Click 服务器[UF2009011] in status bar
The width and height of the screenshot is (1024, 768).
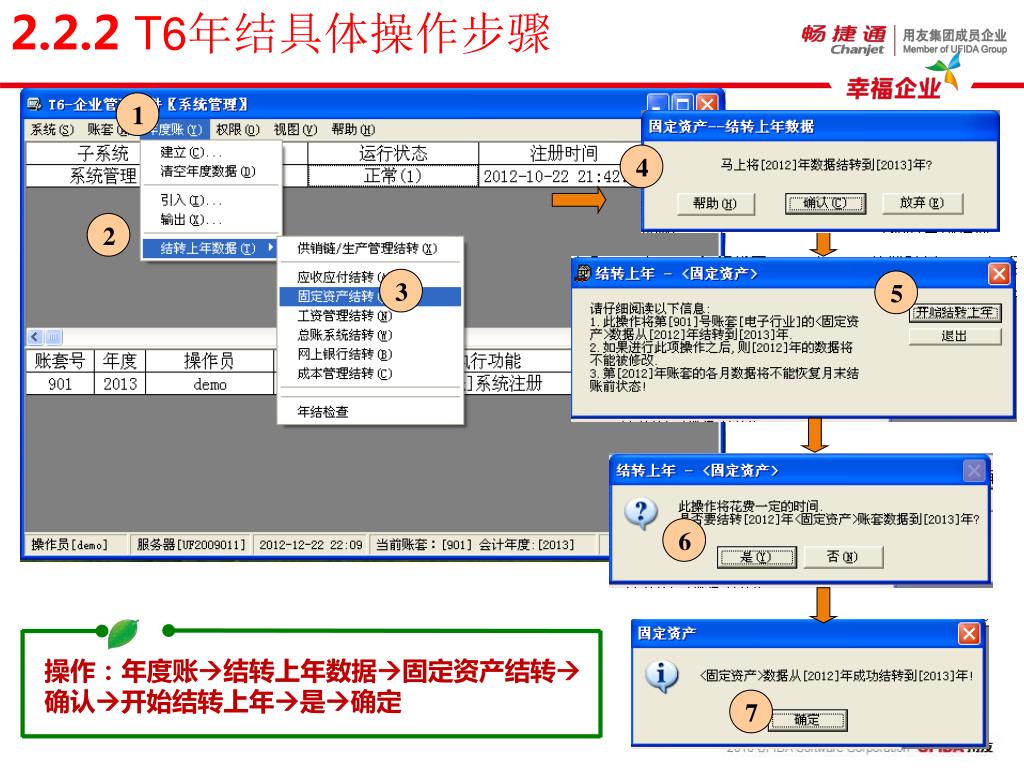191,545
